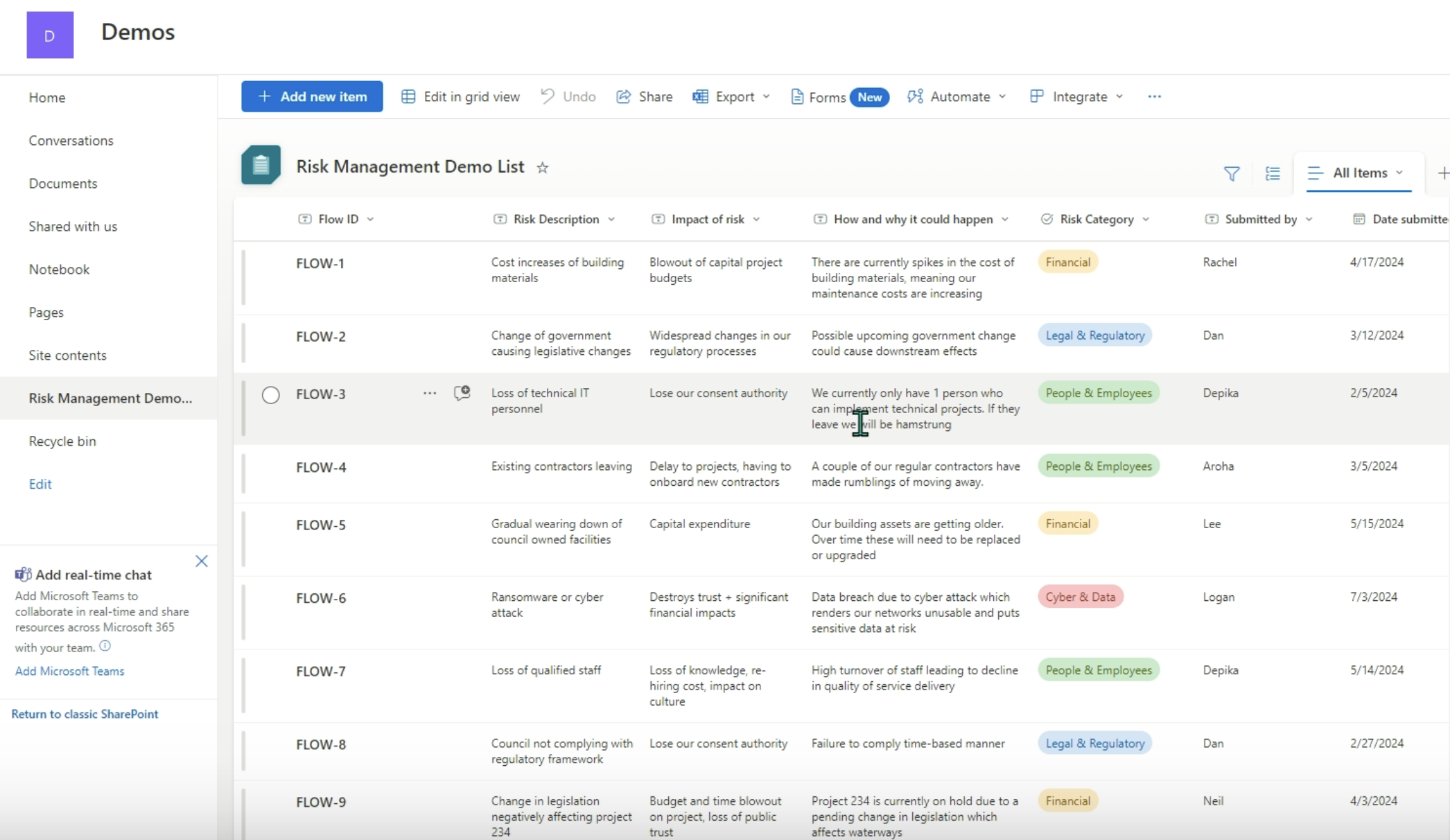This screenshot has width=1450, height=840.
Task: Click the group-by settings icon beside the filter
Action: tap(1273, 173)
